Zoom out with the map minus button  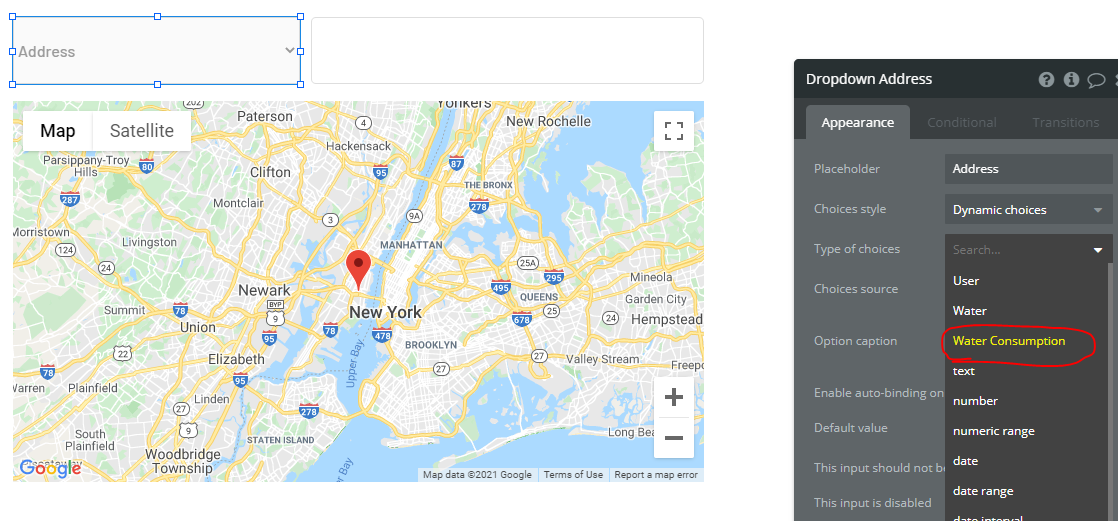(x=674, y=438)
